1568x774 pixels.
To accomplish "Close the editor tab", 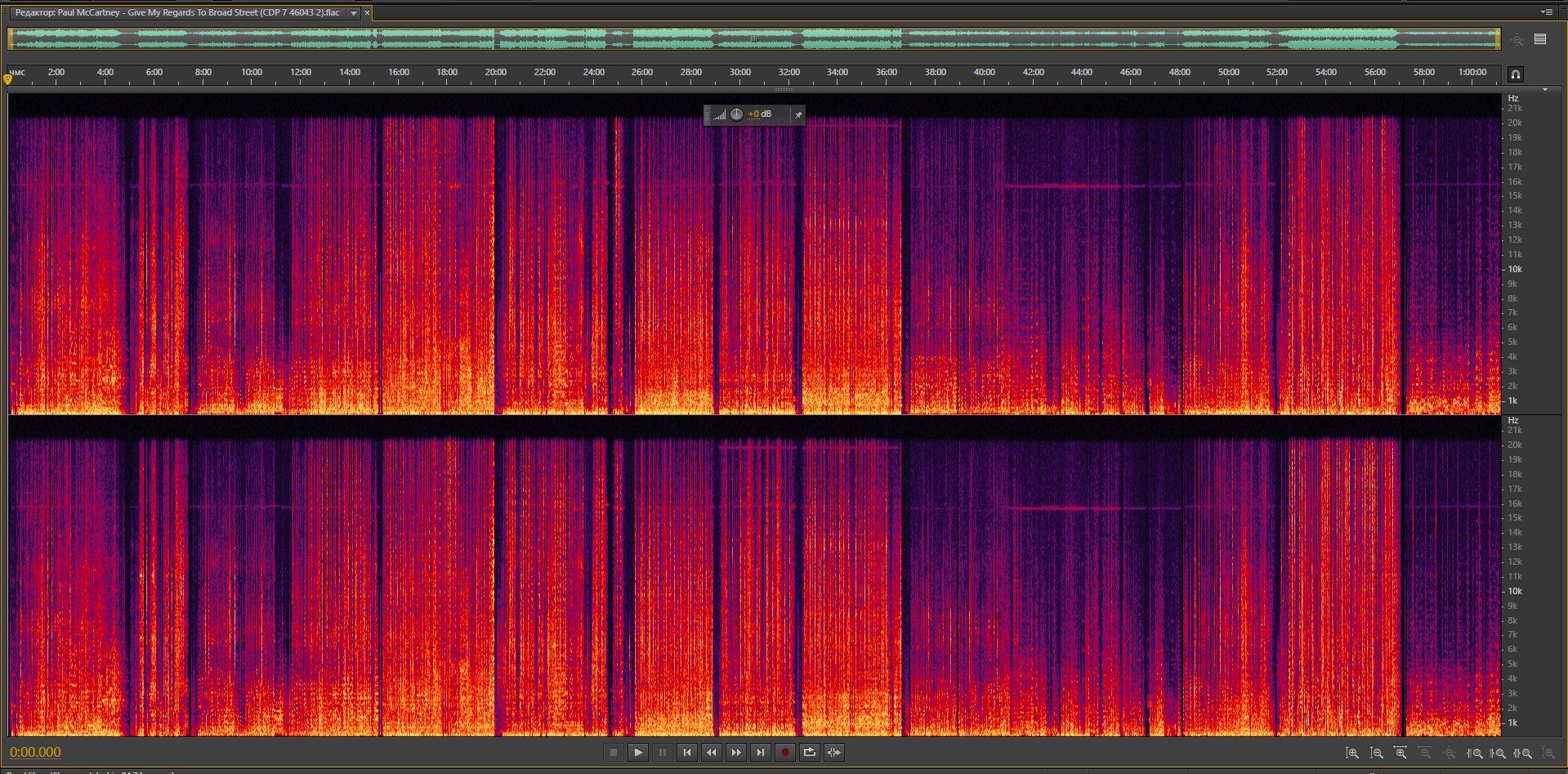I will coord(367,13).
